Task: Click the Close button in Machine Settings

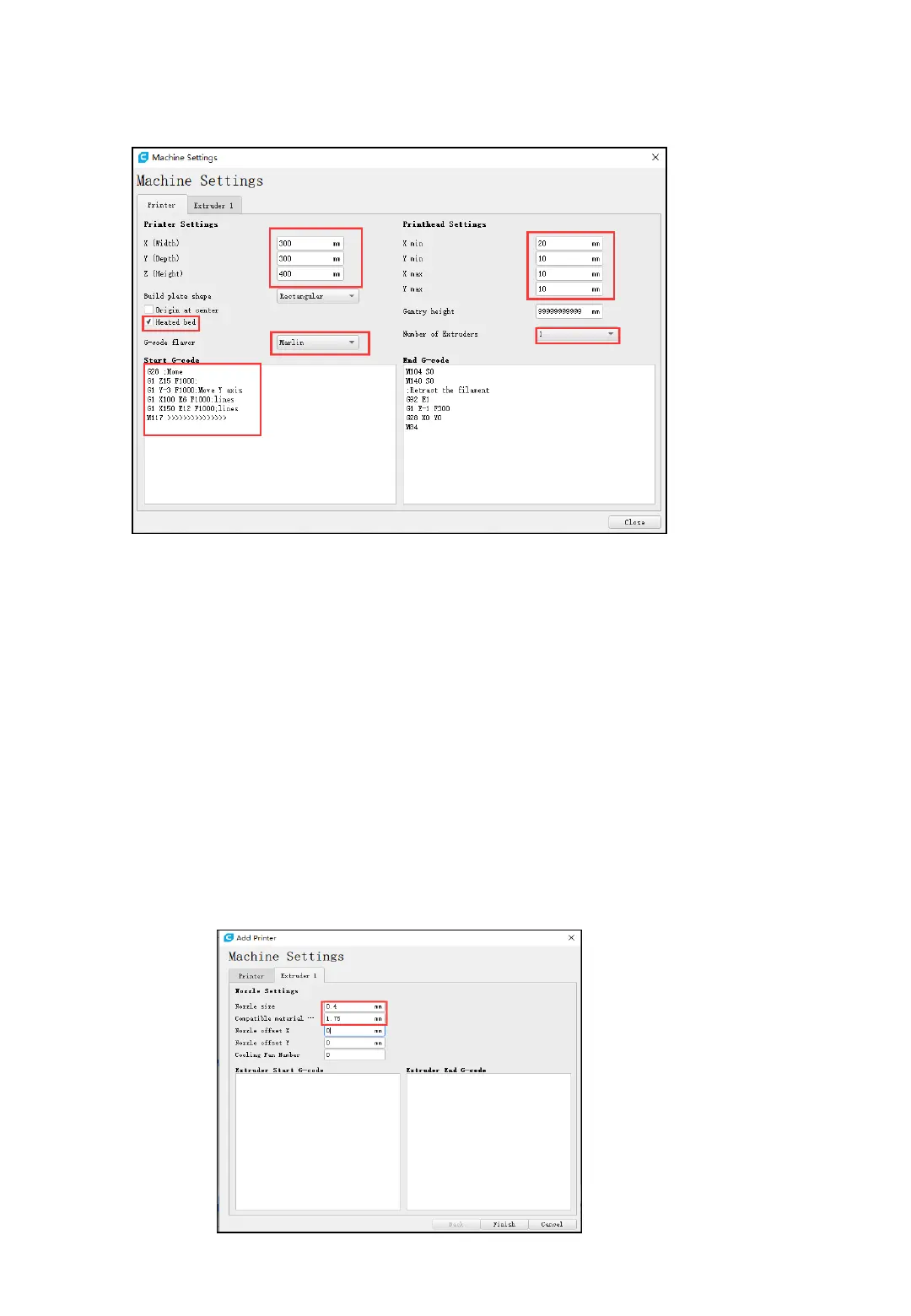Action: 634,522
